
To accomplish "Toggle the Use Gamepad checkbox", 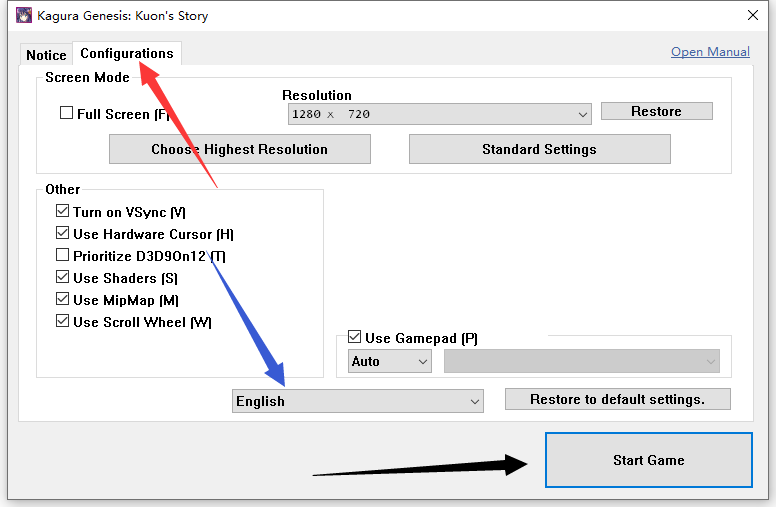I will click(354, 338).
